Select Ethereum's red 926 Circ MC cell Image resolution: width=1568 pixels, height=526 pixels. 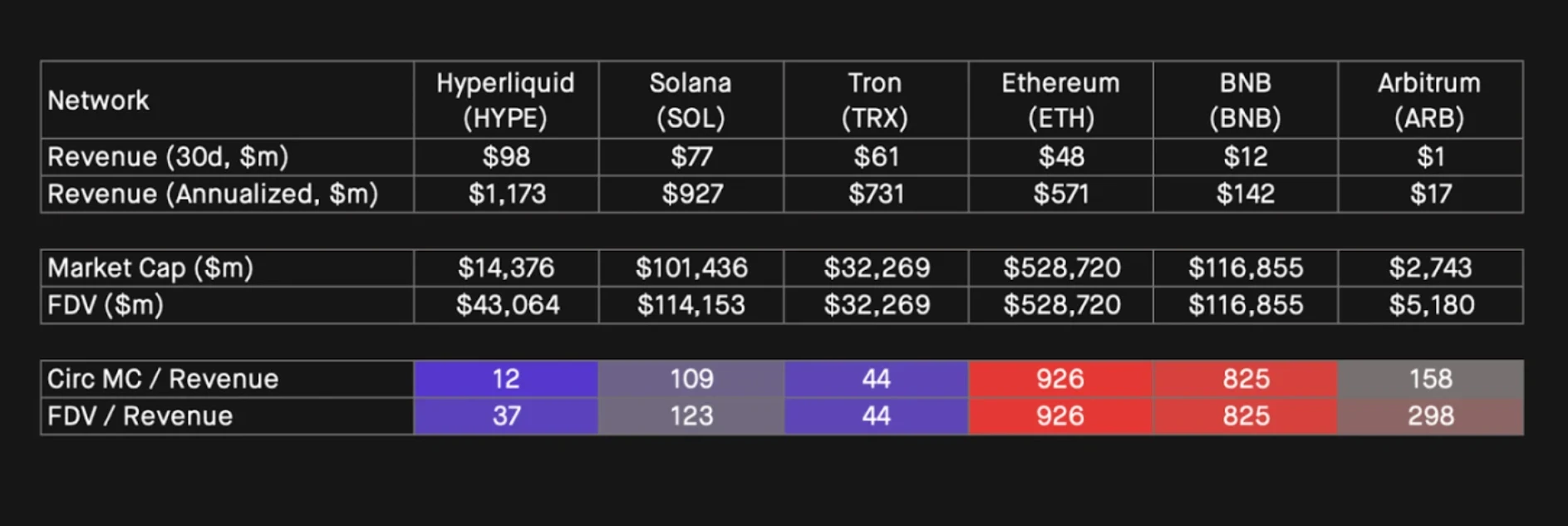click(1060, 379)
